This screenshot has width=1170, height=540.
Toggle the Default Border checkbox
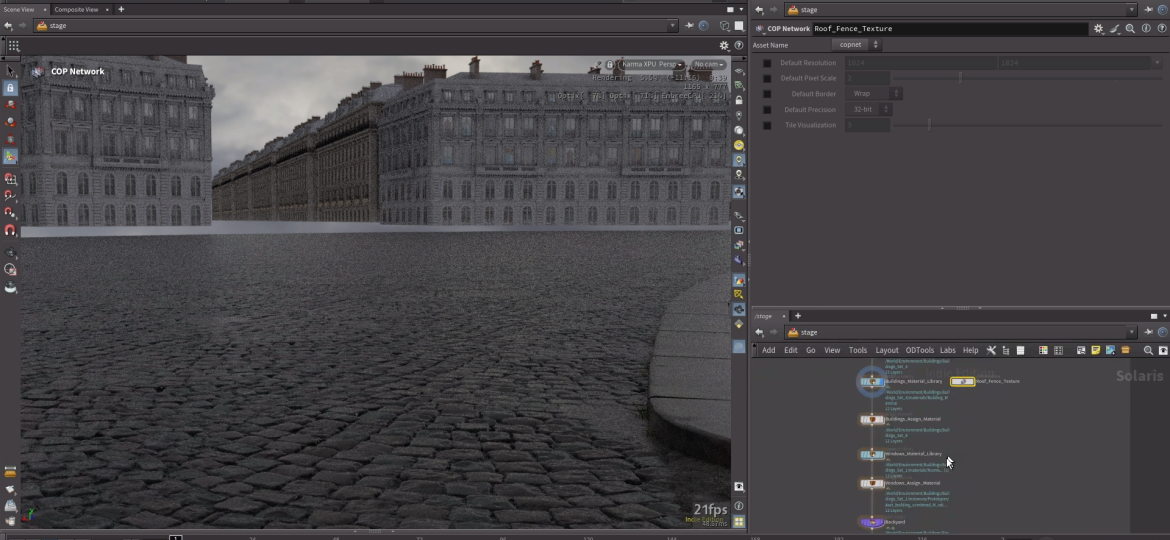[767, 94]
